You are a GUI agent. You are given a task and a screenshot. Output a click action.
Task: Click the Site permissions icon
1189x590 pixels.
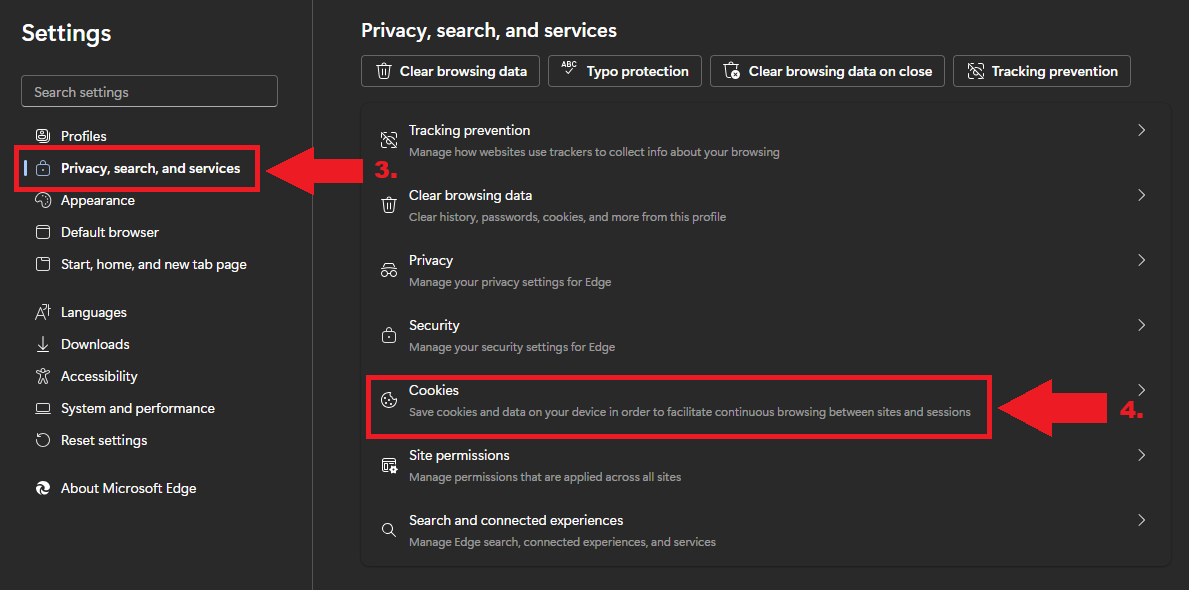tap(389, 466)
